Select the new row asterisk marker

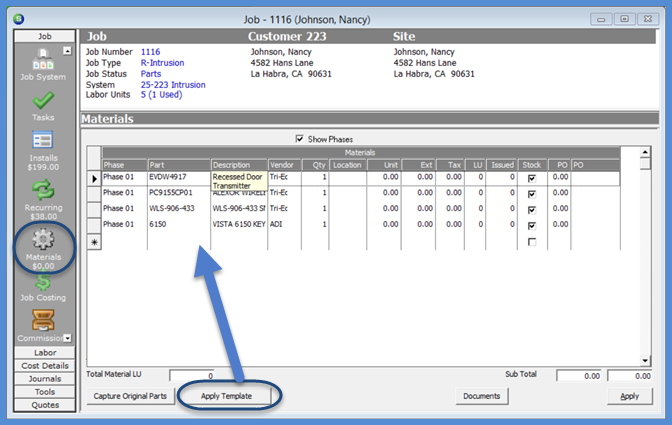(94, 242)
